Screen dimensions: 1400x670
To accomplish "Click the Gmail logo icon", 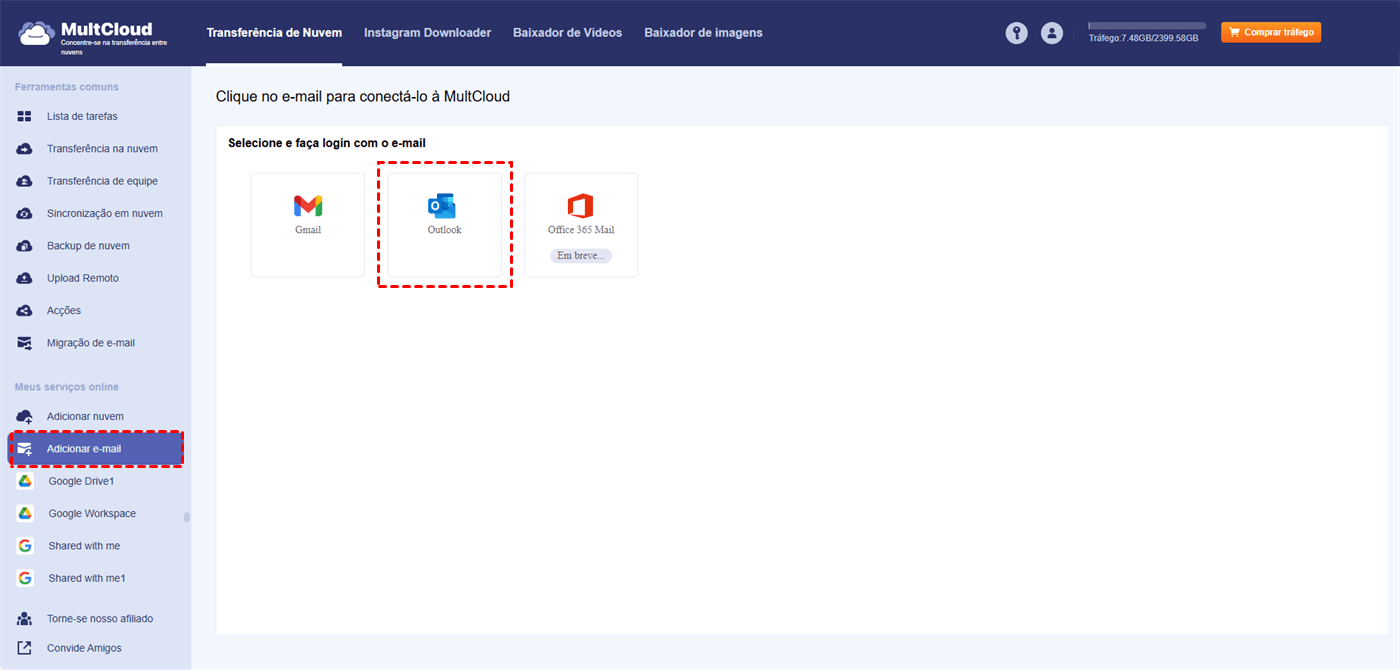I will 308,206.
